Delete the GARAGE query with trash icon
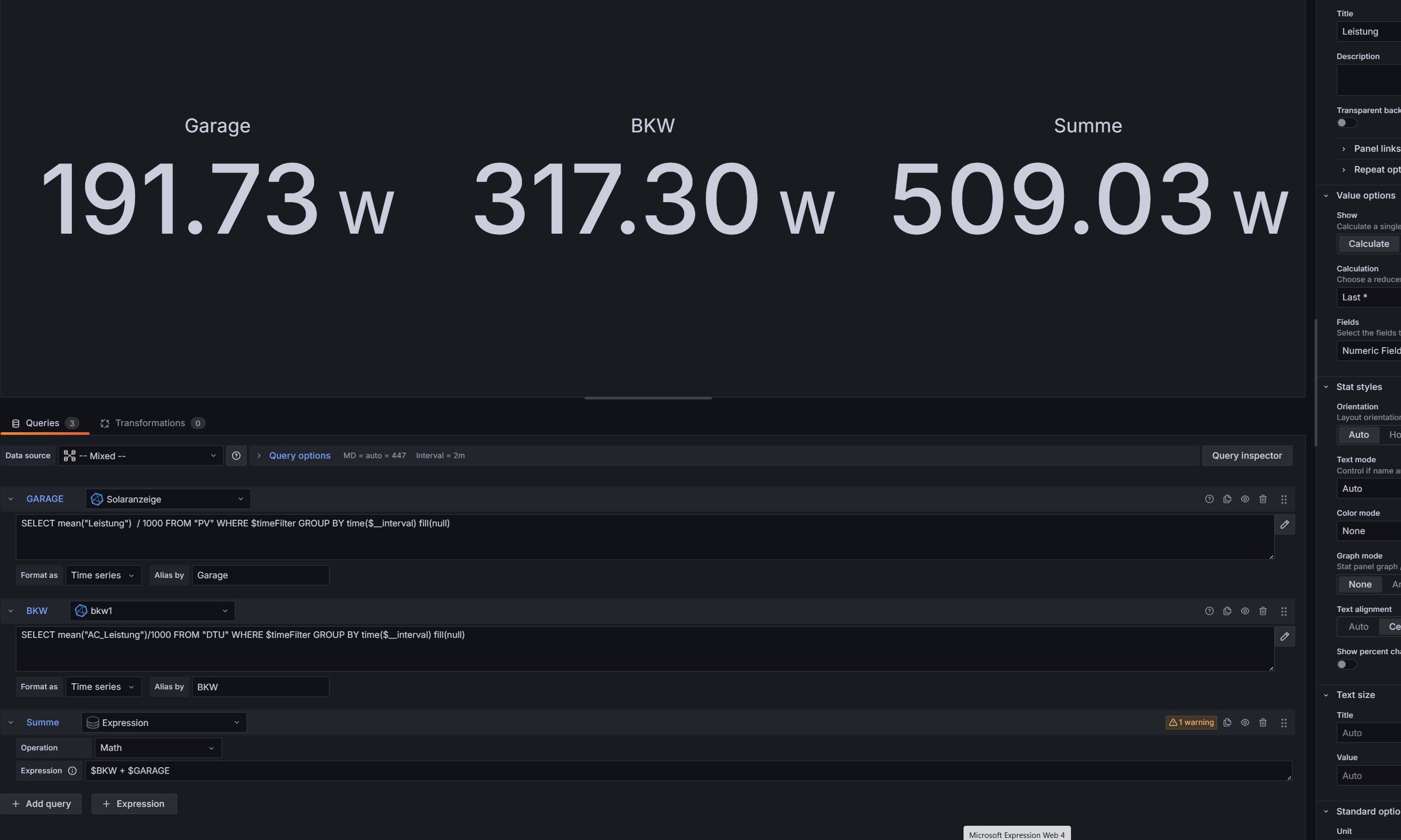1401x840 pixels. [x=1262, y=499]
